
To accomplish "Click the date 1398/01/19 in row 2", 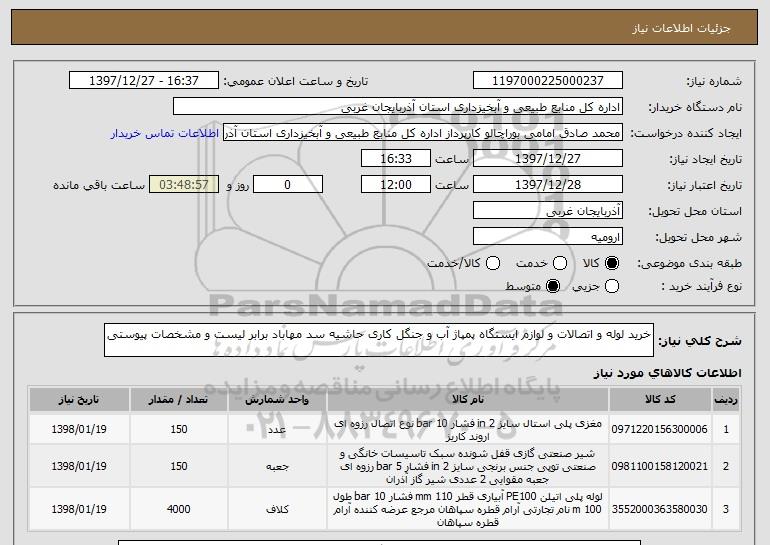I will click(x=79, y=466).
